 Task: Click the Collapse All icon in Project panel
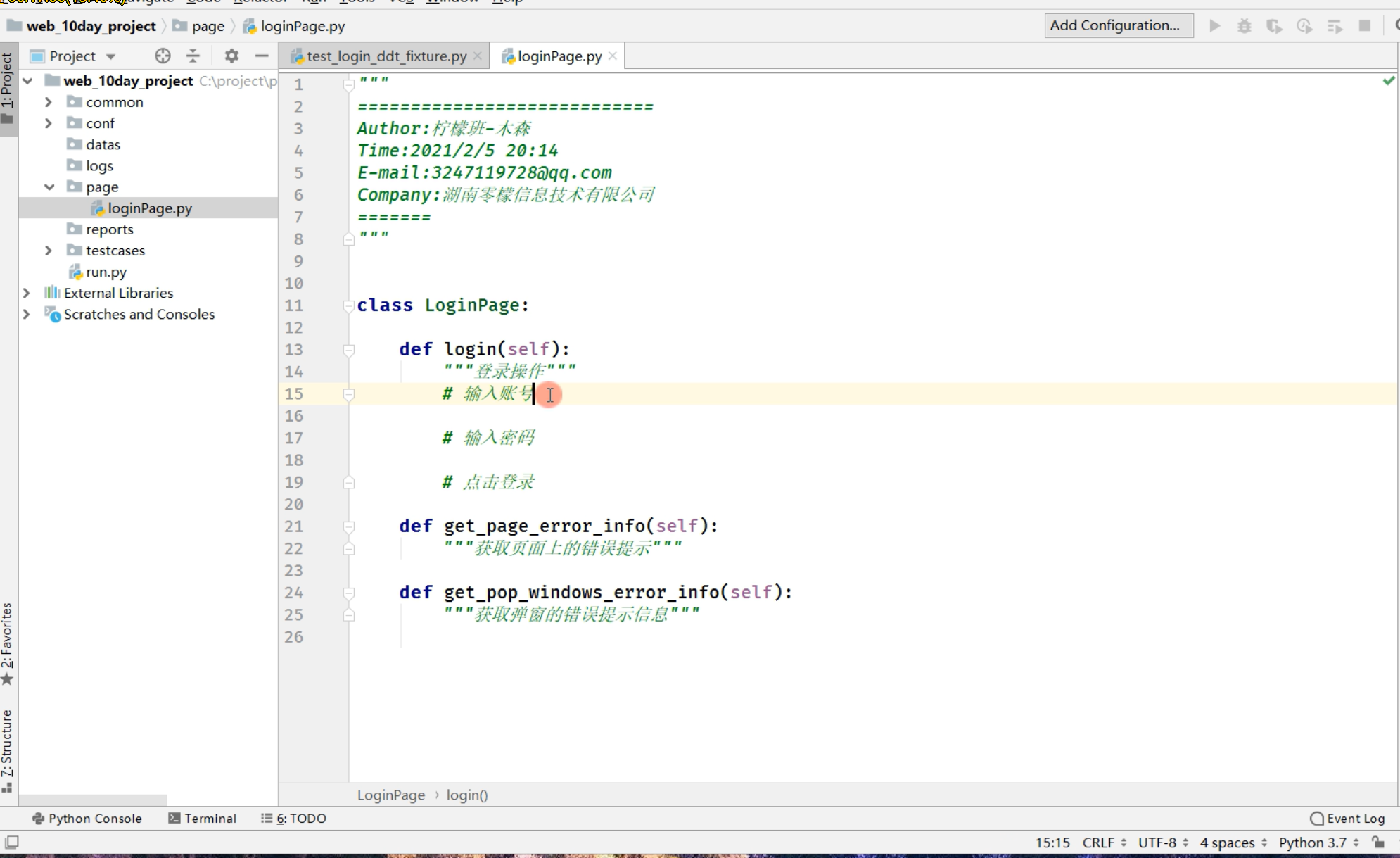[x=193, y=56]
